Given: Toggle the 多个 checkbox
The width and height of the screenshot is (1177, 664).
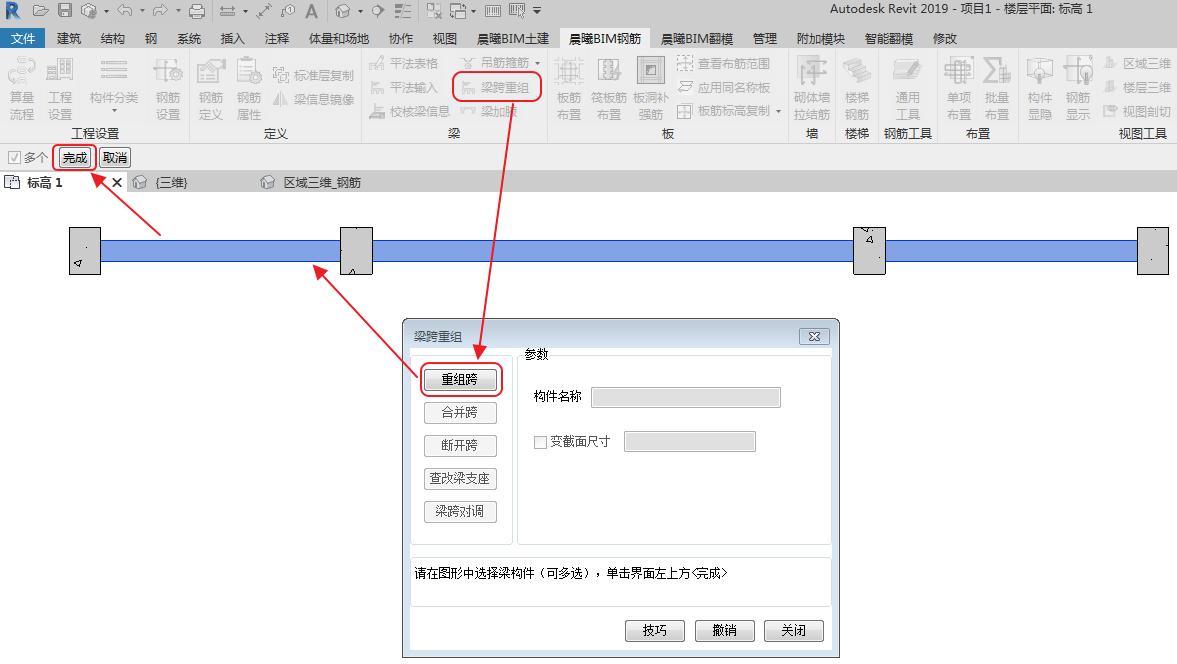Looking at the screenshot, I should [x=14, y=158].
